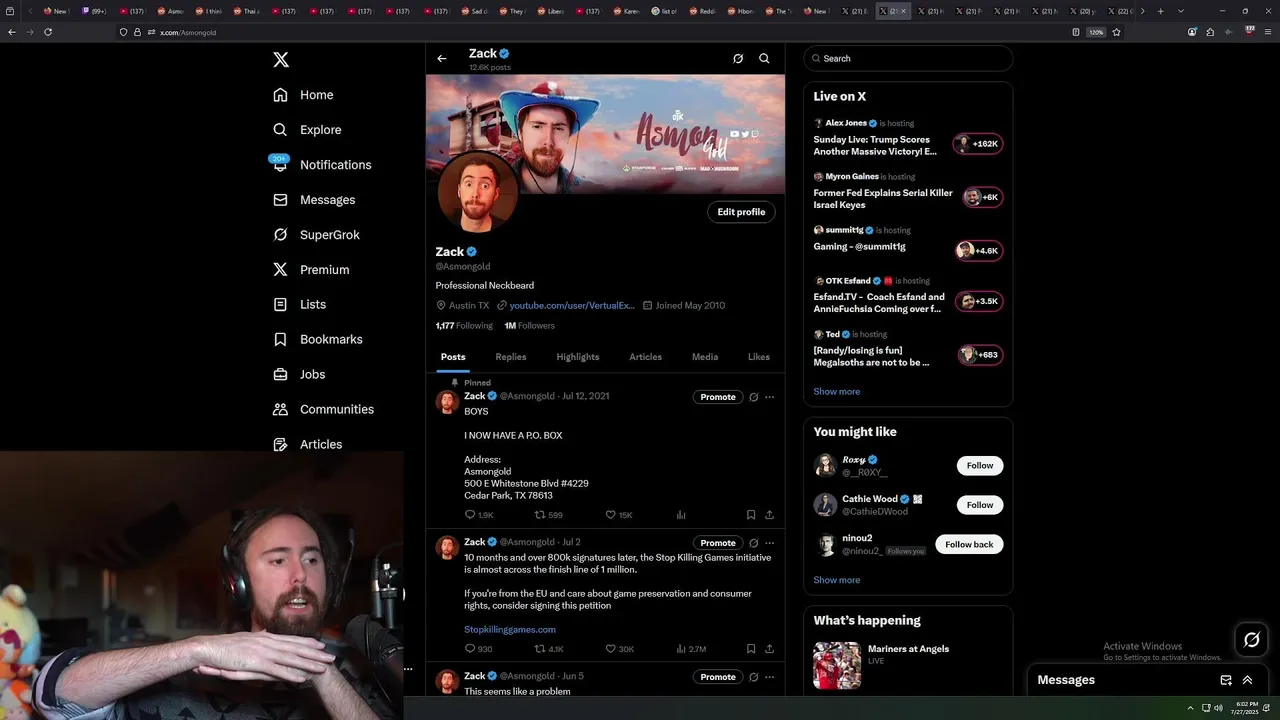Screen dimensions: 1280x720
Task: Switch to the Highlights tab
Action: click(x=578, y=357)
